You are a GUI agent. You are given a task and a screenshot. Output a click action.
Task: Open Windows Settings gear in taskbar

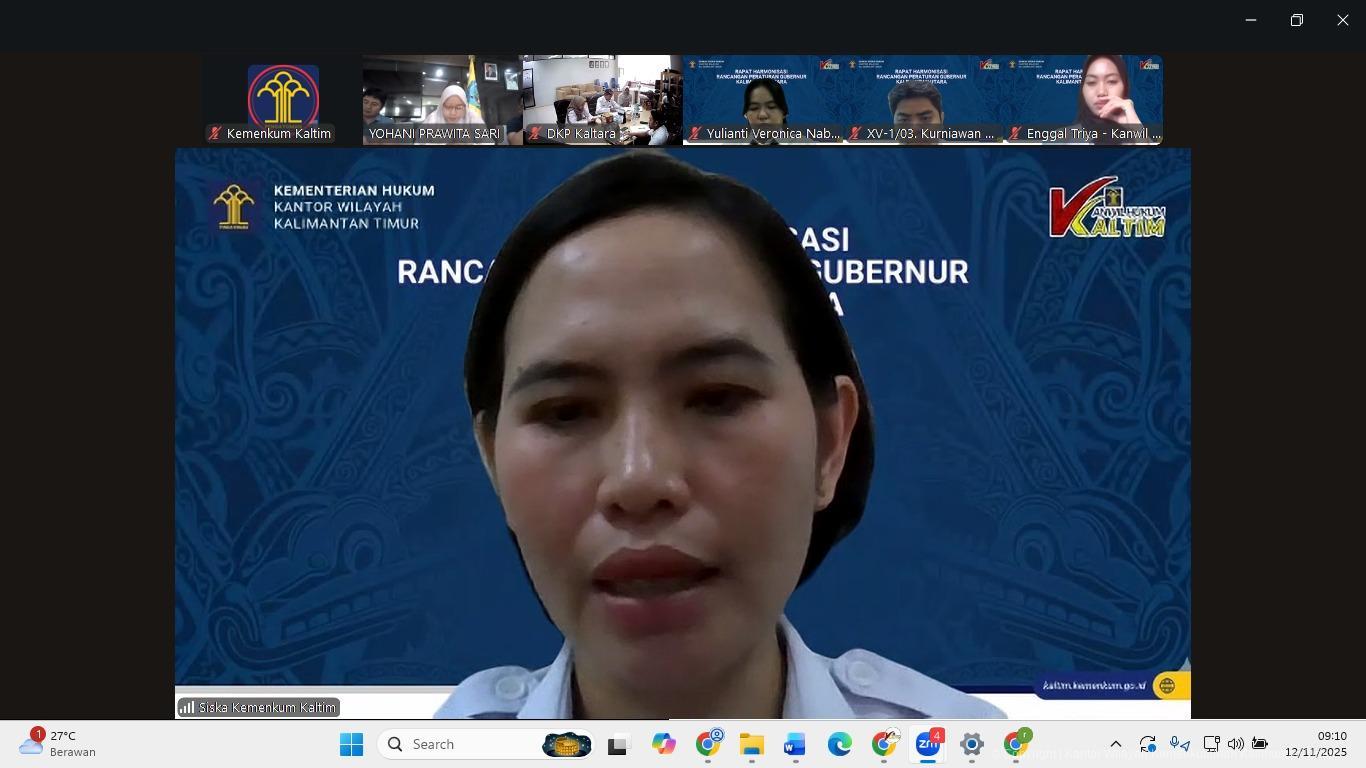[971, 744]
